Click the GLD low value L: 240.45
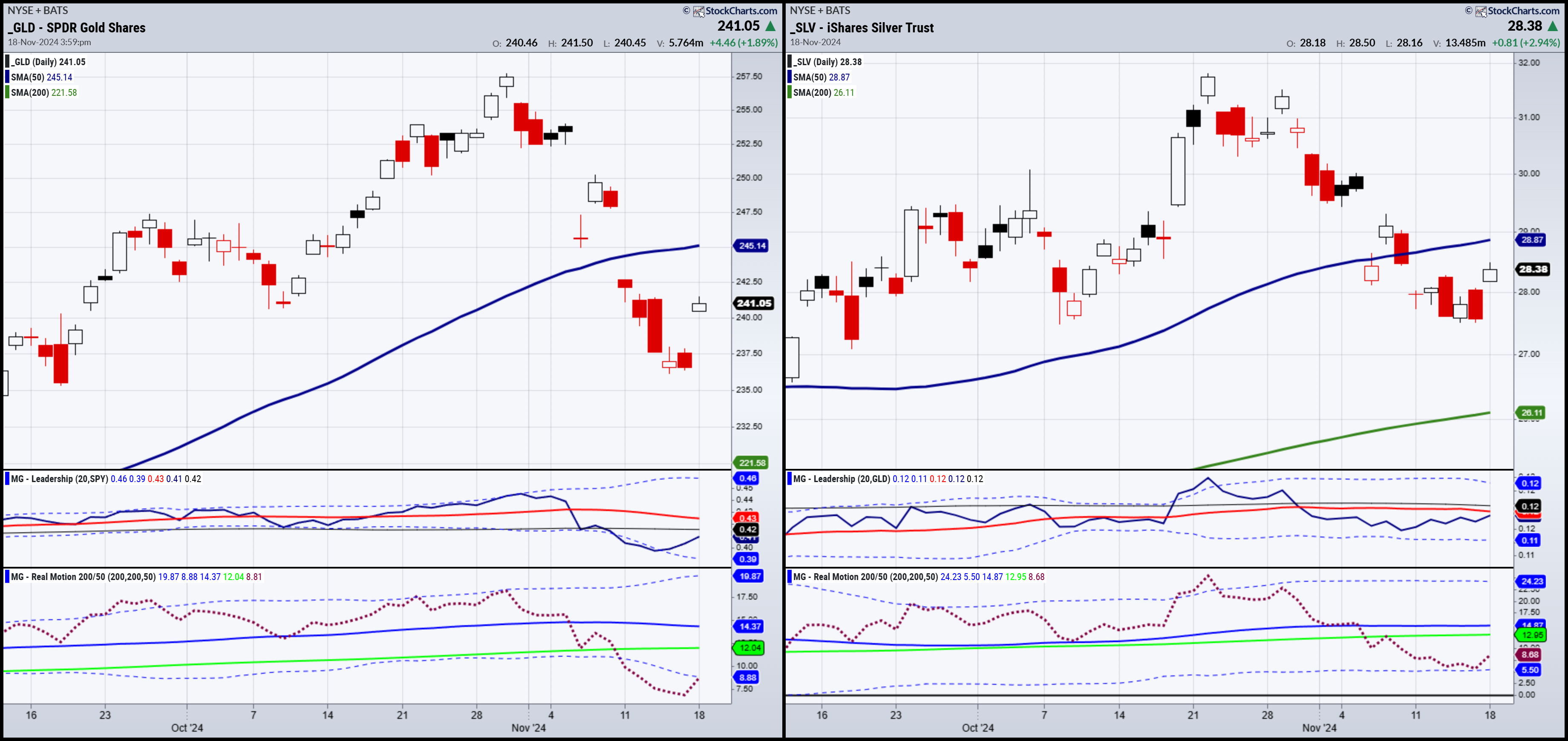Image resolution: width=1568 pixels, height=741 pixels. (x=625, y=43)
